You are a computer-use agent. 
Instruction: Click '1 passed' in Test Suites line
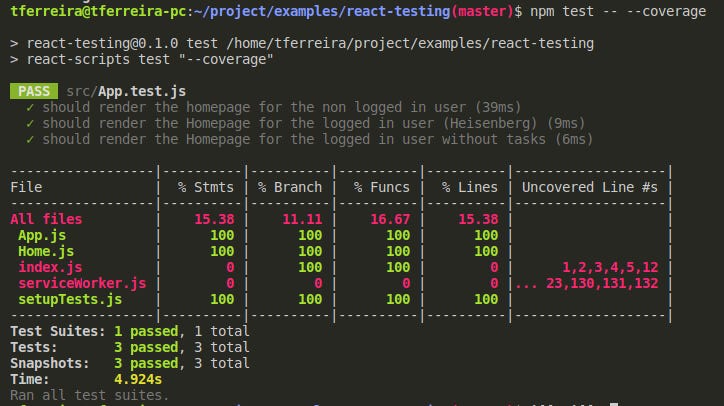(x=146, y=331)
